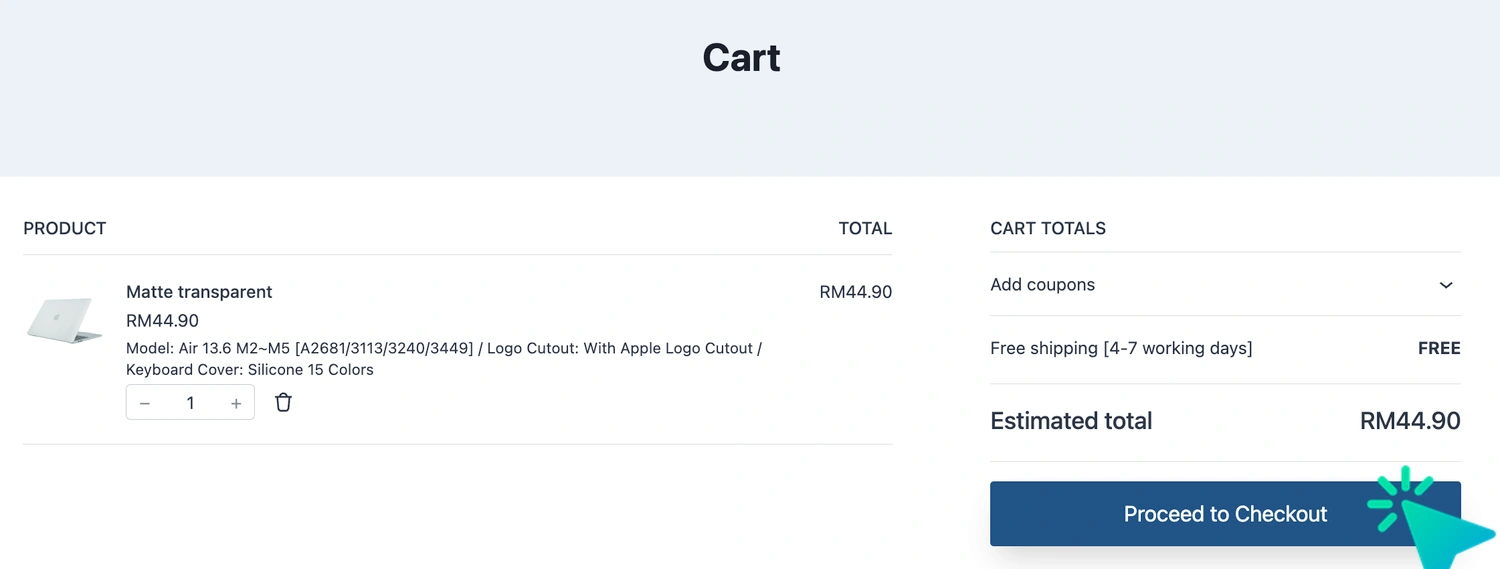Open the MacBook case product thumbnail
The width and height of the screenshot is (1500, 569).
pos(64,321)
